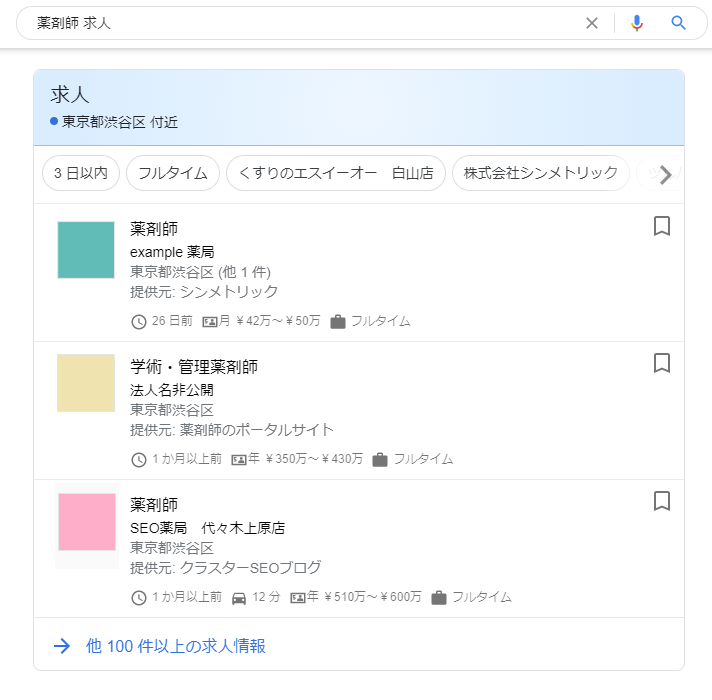Screen dimensions: 712x700
Task: Click in the 薬剤師 求人 search field
Action: click(300, 23)
